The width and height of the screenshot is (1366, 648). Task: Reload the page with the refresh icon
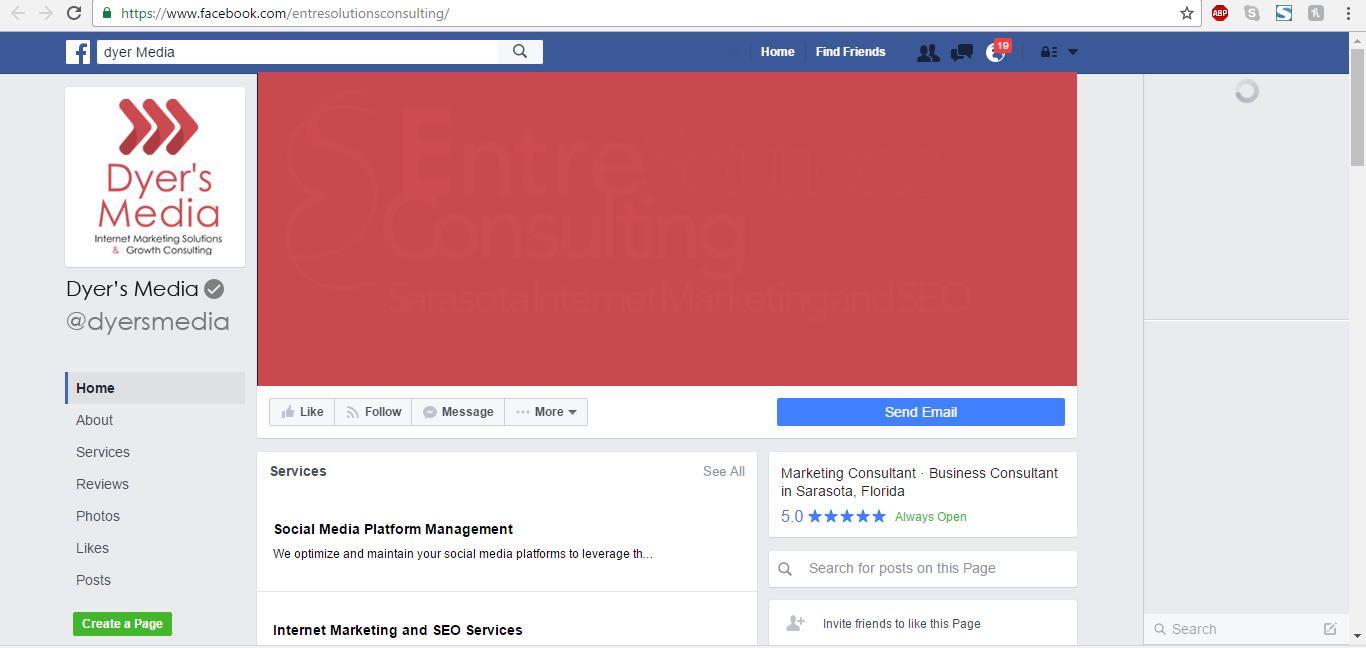tap(74, 13)
